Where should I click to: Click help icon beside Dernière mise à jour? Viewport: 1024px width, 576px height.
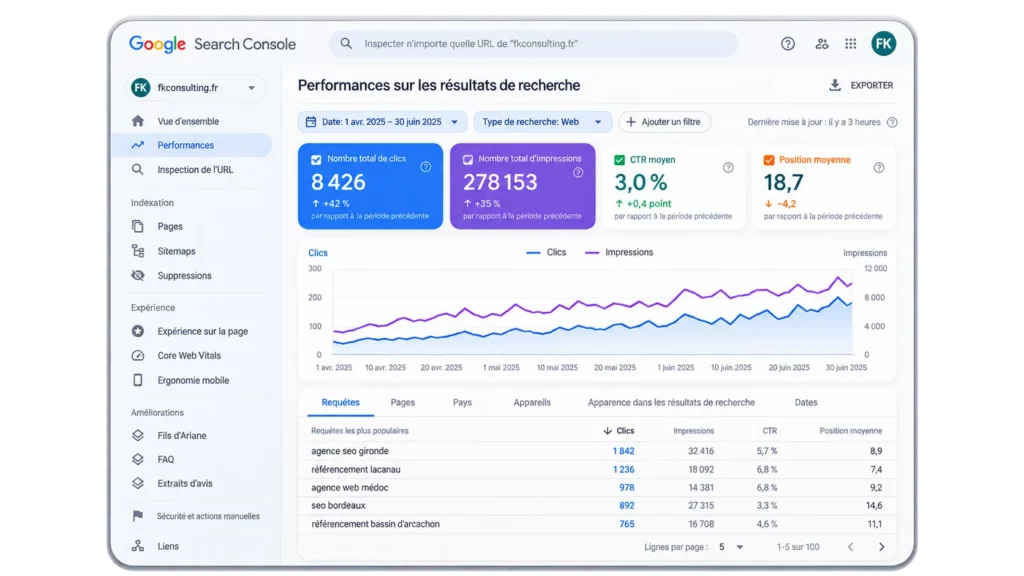[x=892, y=122]
